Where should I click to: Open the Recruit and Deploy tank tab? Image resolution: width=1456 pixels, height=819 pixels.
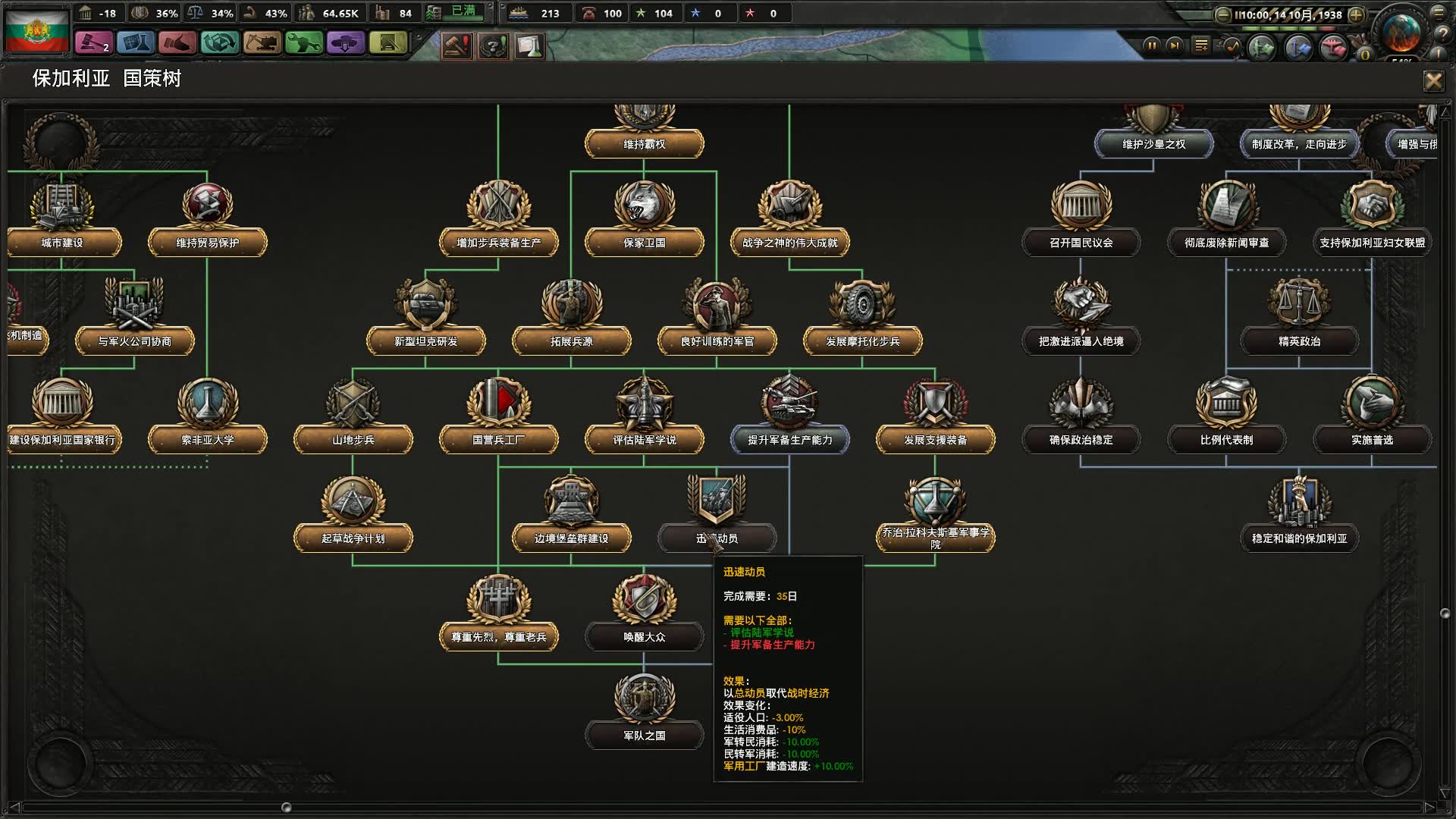coord(345,43)
